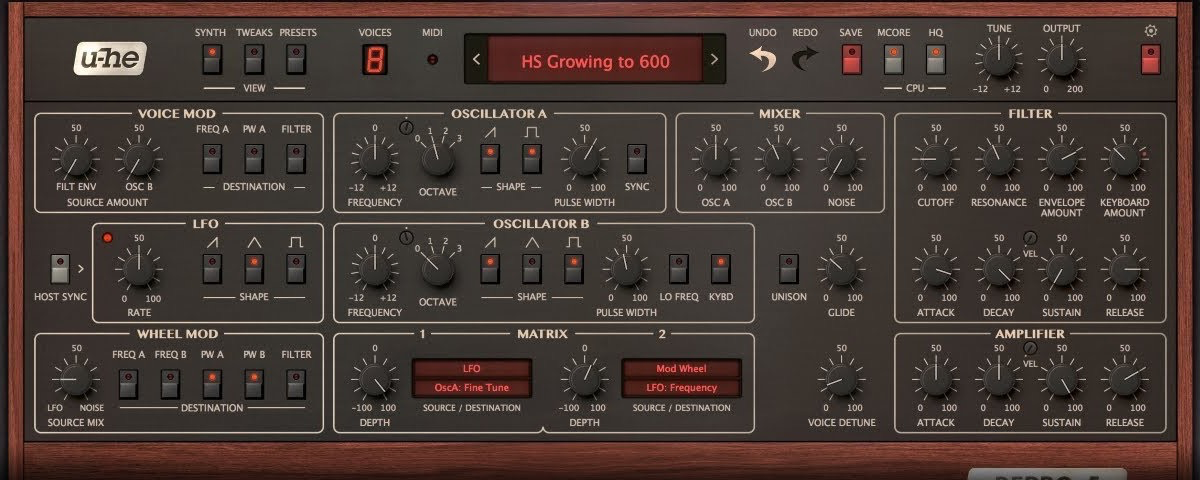Screen dimensions: 1200x480
Task: Toggle Wheel Mod PW B destination
Action: click(x=254, y=382)
